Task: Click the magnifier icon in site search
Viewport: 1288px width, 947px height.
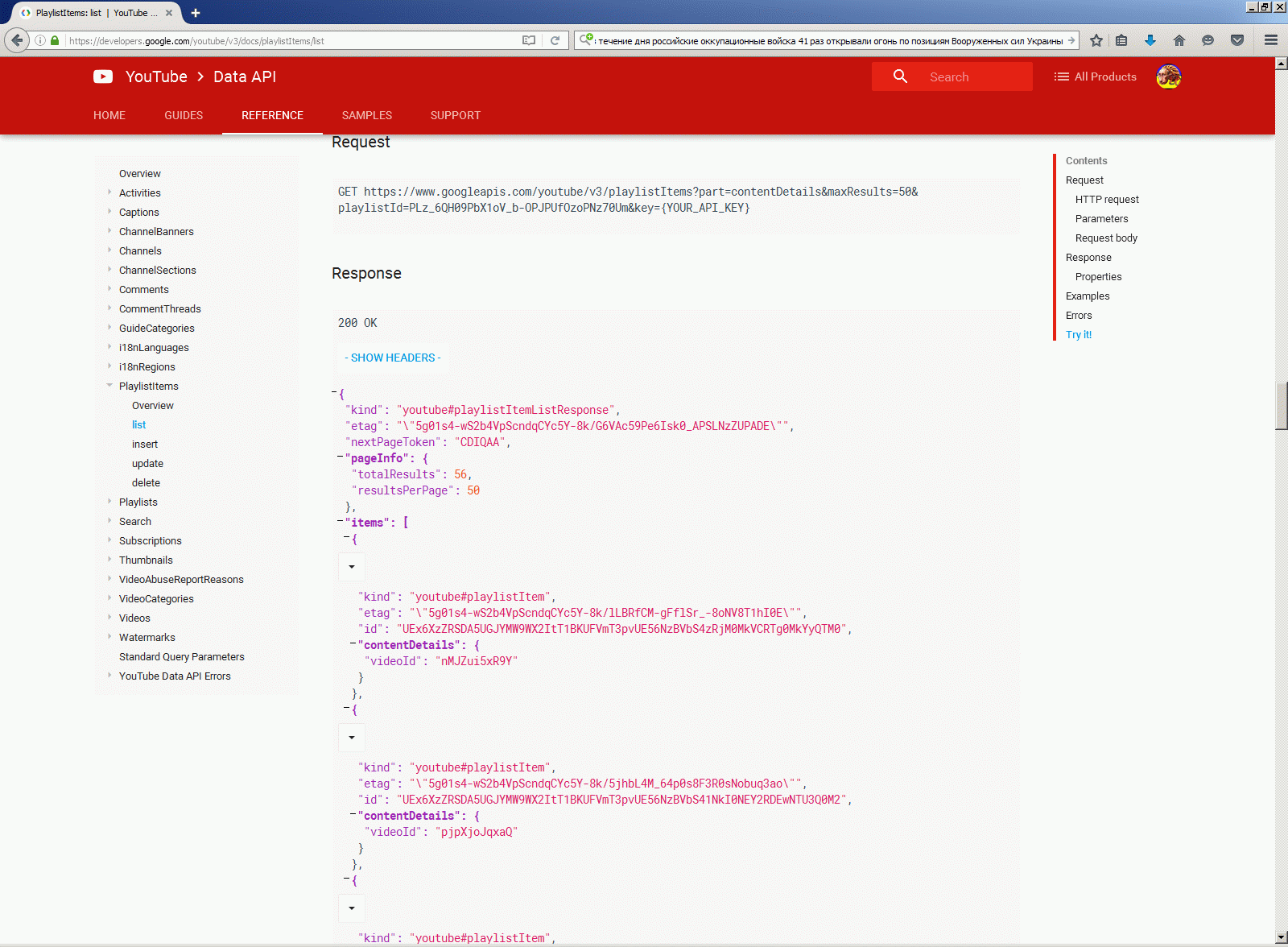Action: coord(900,77)
